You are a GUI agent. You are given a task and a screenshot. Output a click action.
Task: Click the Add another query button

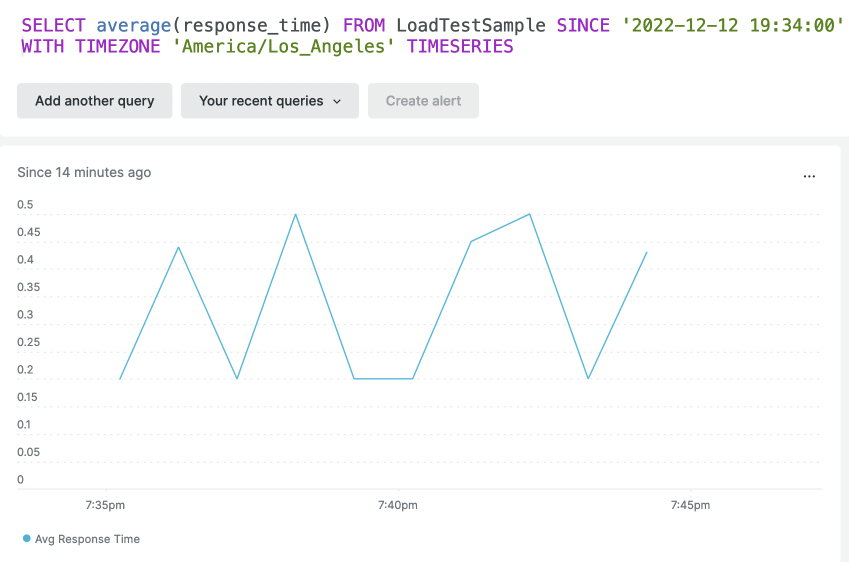point(95,101)
